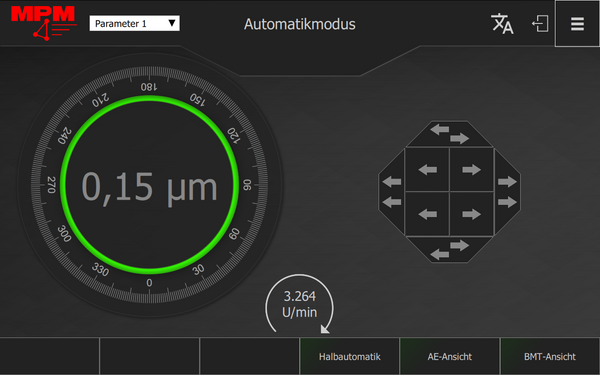
Task: Click right side double right arrows
Action: tap(507, 192)
